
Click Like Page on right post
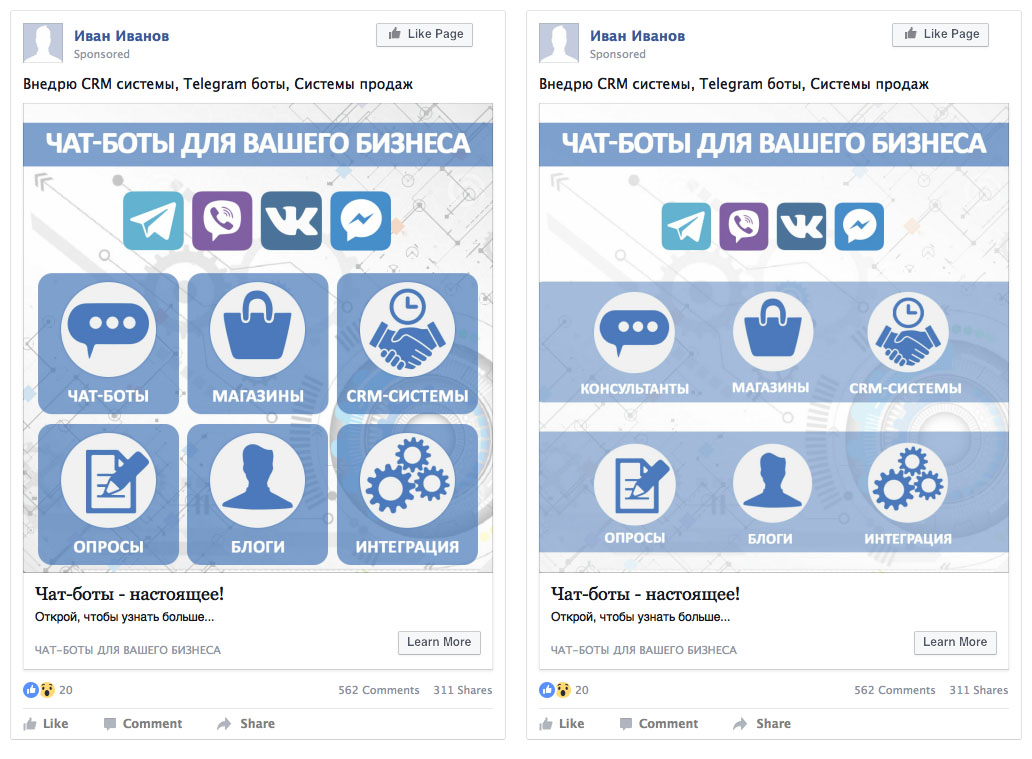pyautogui.click(x=941, y=34)
